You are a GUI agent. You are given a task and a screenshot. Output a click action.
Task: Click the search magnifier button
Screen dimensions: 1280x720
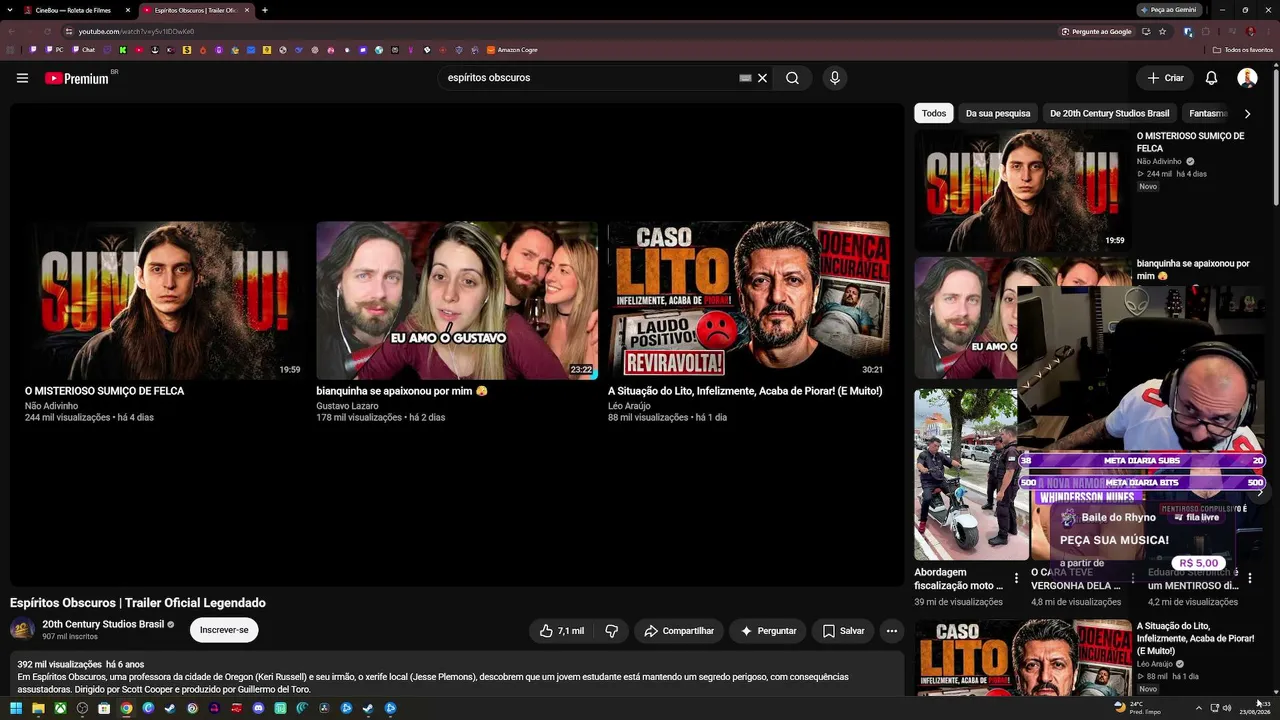[x=792, y=78]
